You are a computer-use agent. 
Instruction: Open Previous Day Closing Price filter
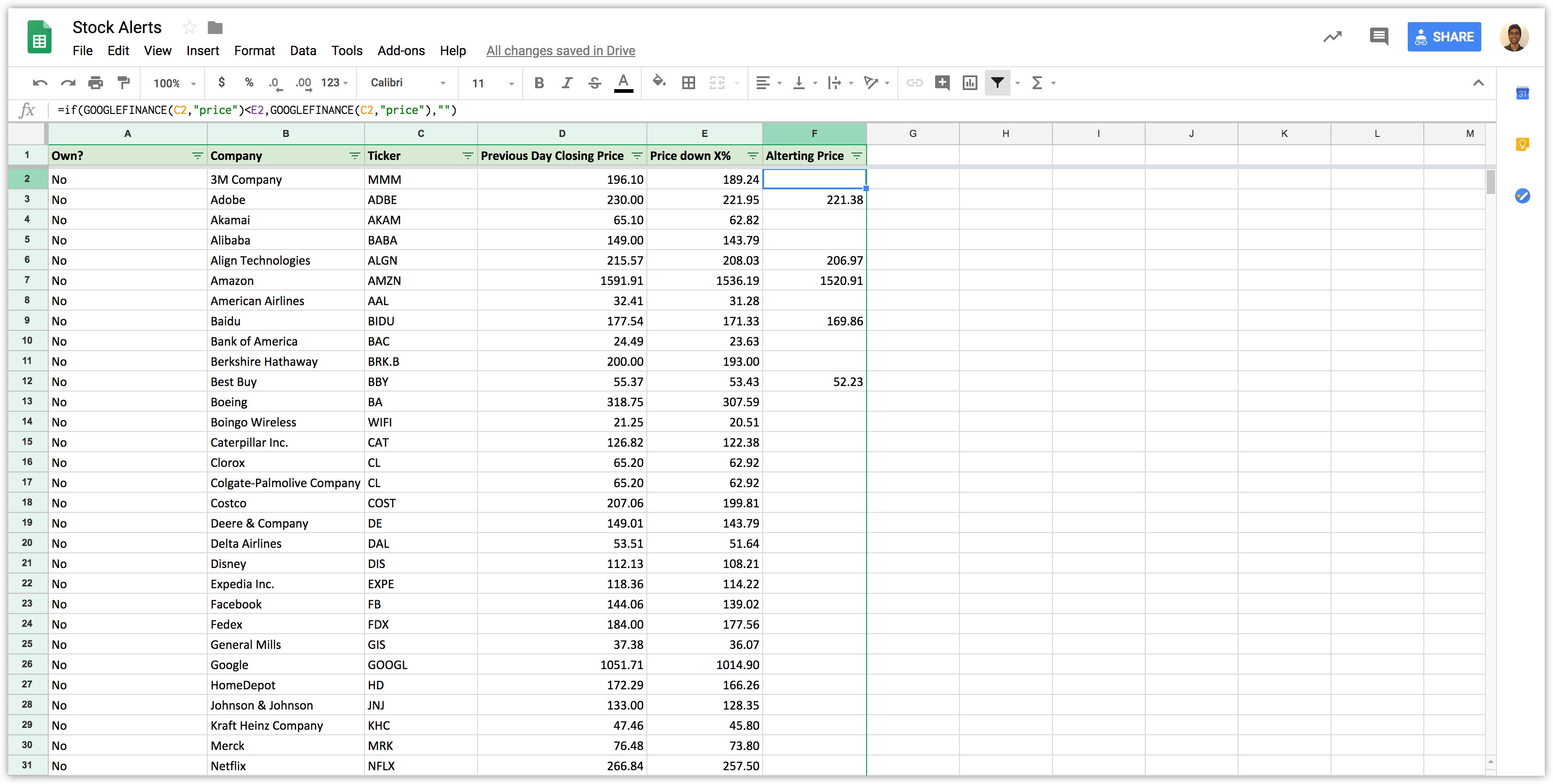tap(637, 156)
